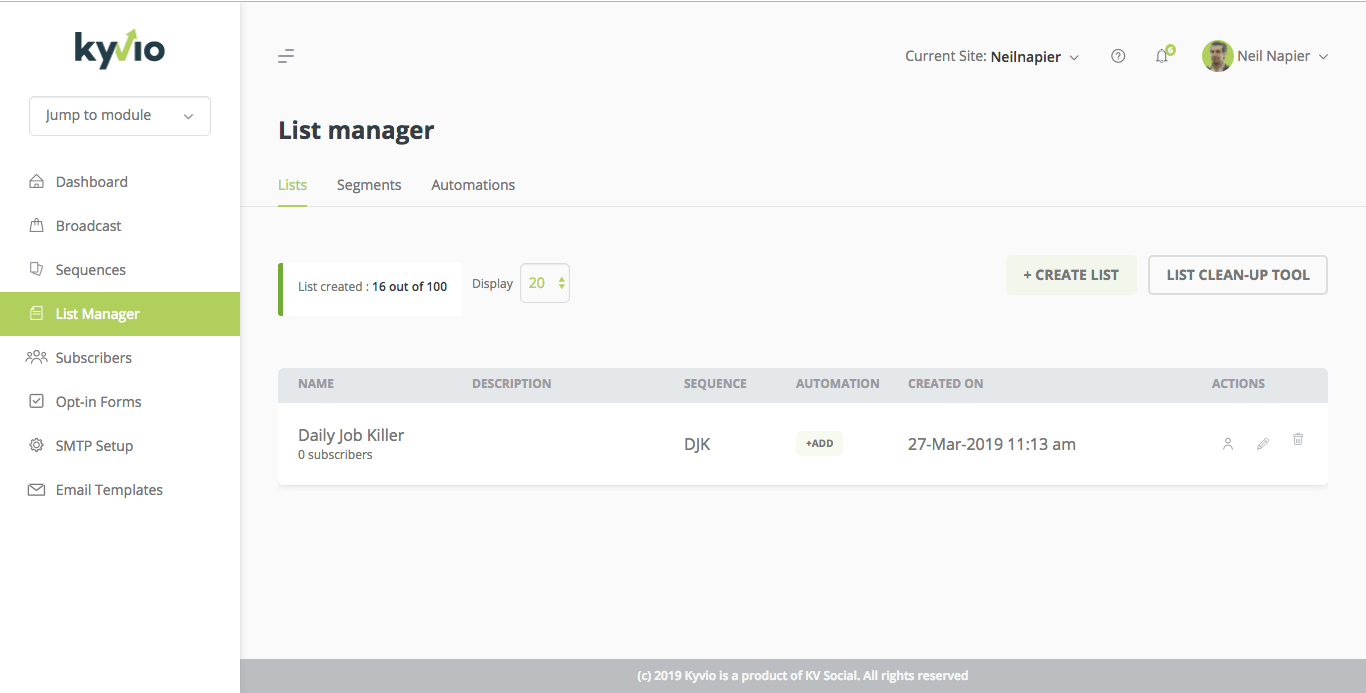Open Email Templates page
The width and height of the screenshot is (1366, 693).
coord(120,490)
